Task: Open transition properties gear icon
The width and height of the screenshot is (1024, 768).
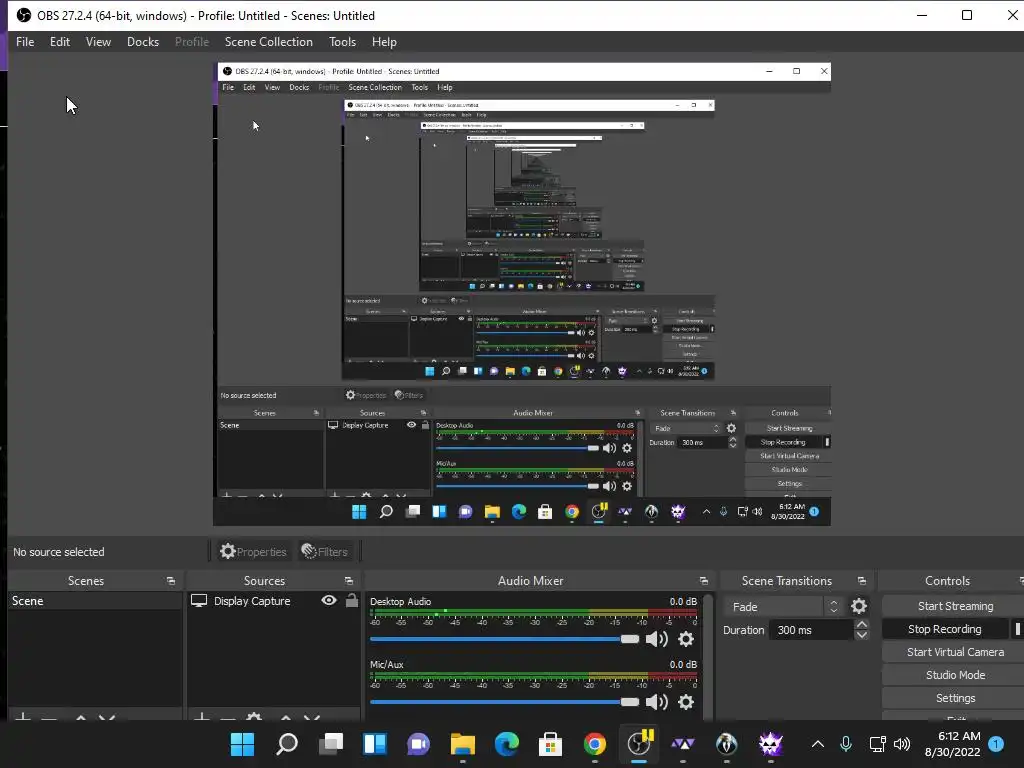Action: click(x=859, y=607)
